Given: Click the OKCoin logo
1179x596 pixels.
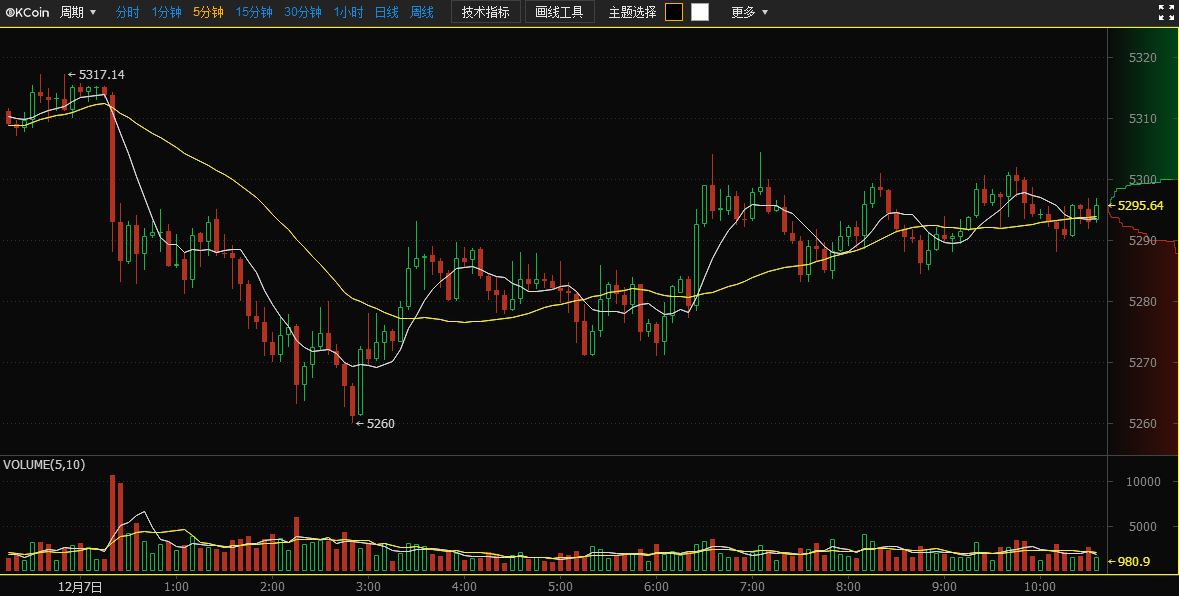Looking at the screenshot, I should pos(27,12).
